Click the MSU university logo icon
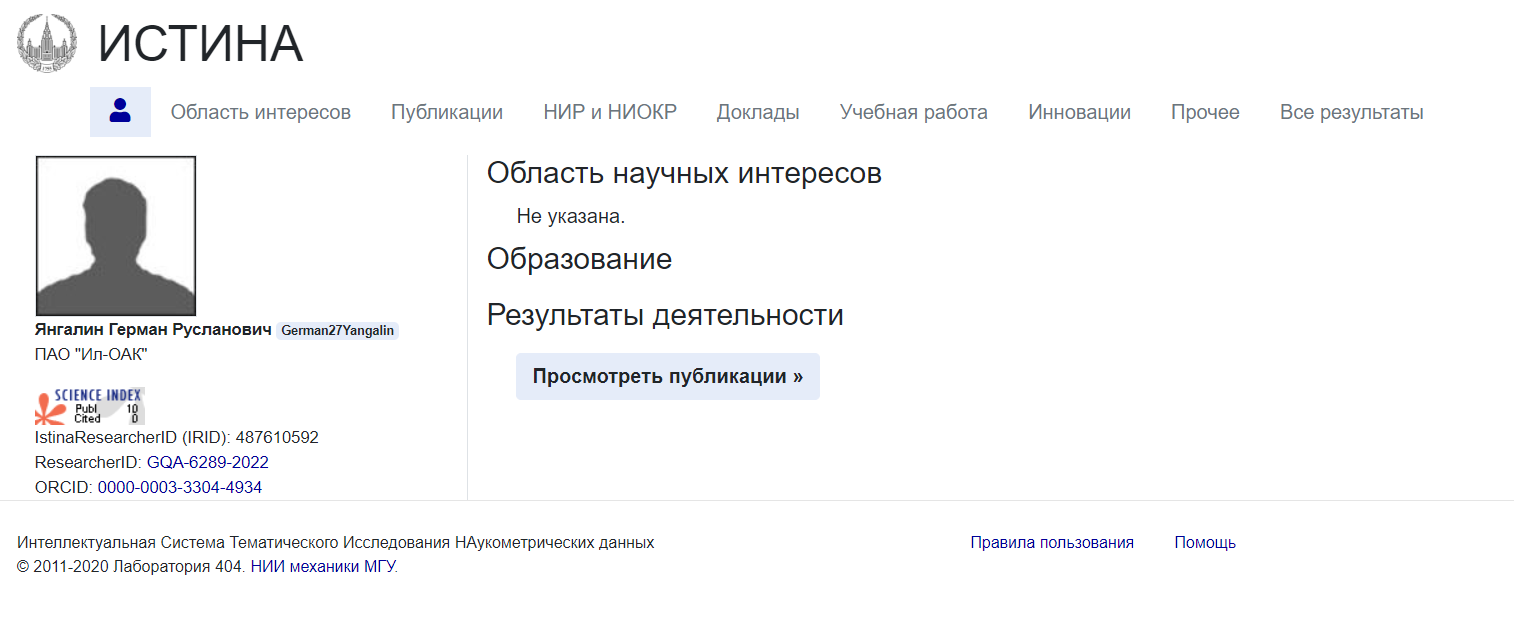 (x=47, y=43)
